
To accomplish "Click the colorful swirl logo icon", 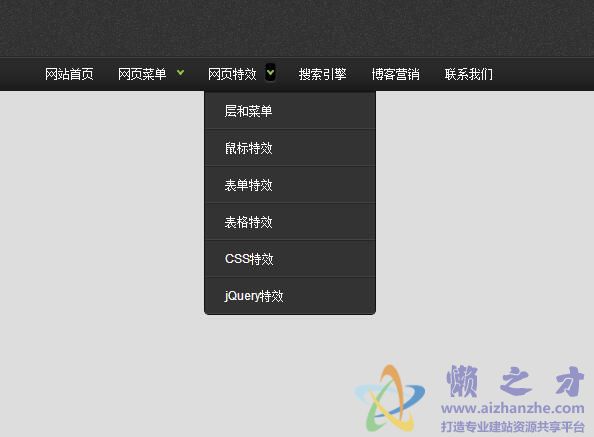I will 390,398.
